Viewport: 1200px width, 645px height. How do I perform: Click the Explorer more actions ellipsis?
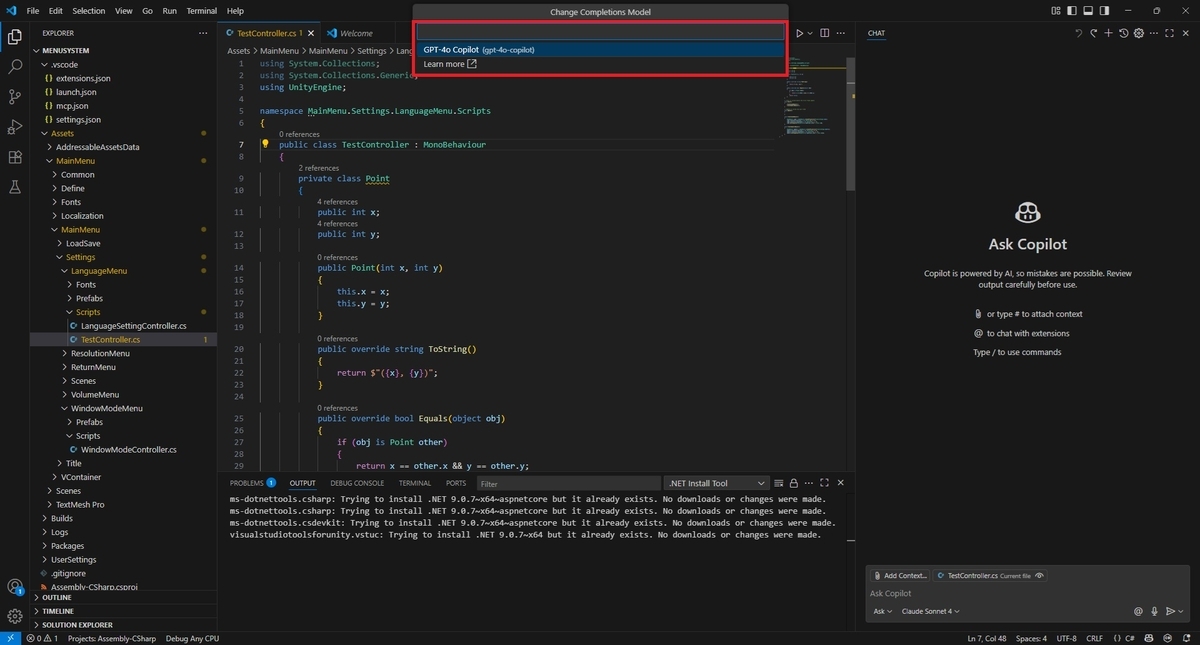(x=203, y=33)
